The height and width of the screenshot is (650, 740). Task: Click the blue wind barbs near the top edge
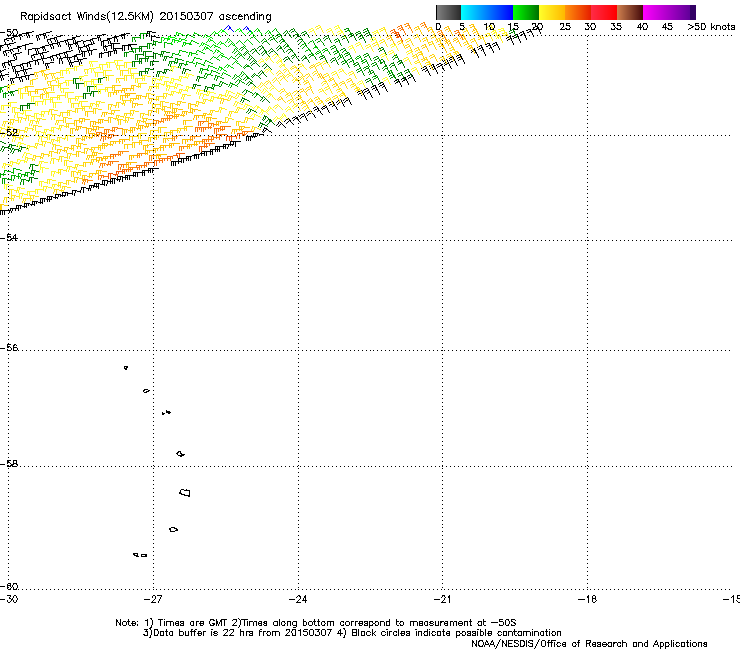point(237,29)
